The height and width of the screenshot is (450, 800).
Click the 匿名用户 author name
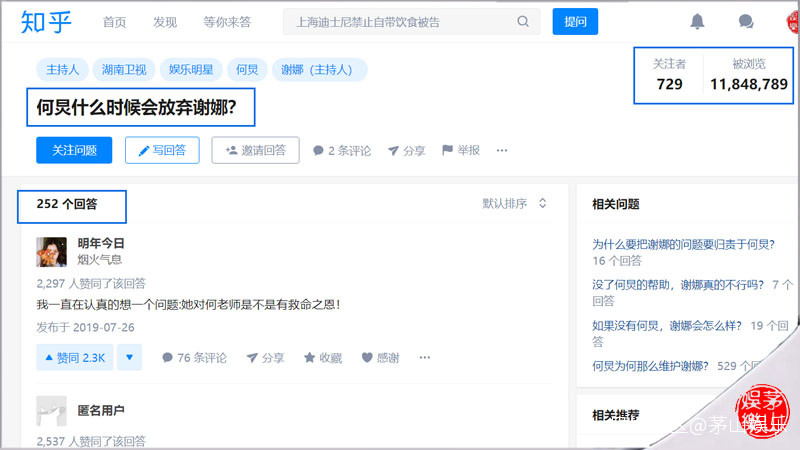101,411
